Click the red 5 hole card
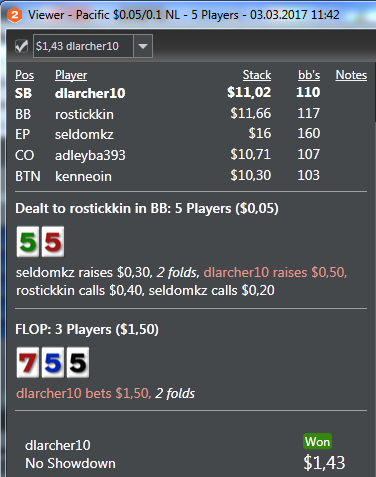The image size is (376, 477). tap(53, 242)
